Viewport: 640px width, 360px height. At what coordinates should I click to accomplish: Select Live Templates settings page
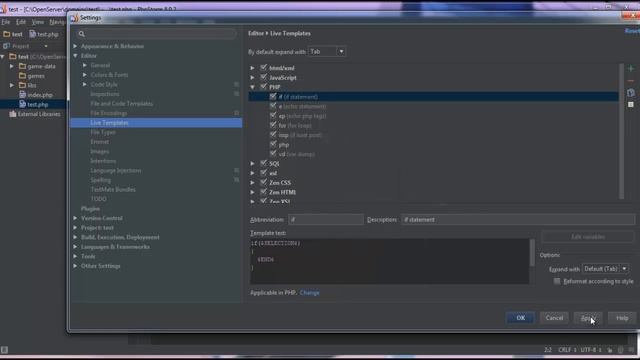[156, 122]
